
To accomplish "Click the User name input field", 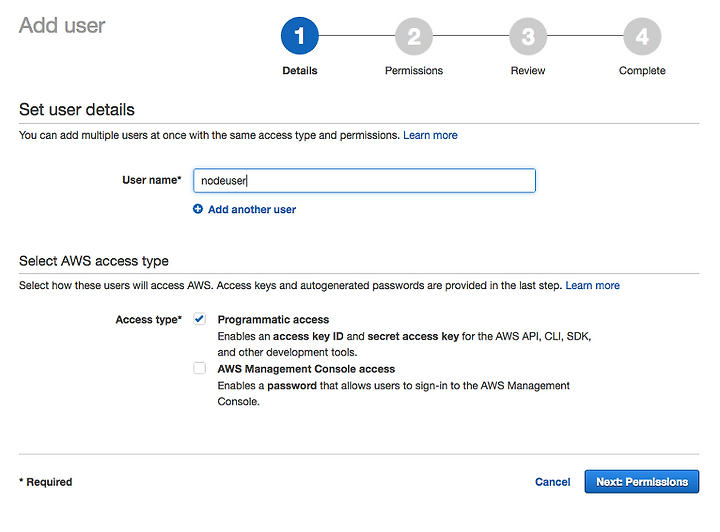I will [x=364, y=180].
